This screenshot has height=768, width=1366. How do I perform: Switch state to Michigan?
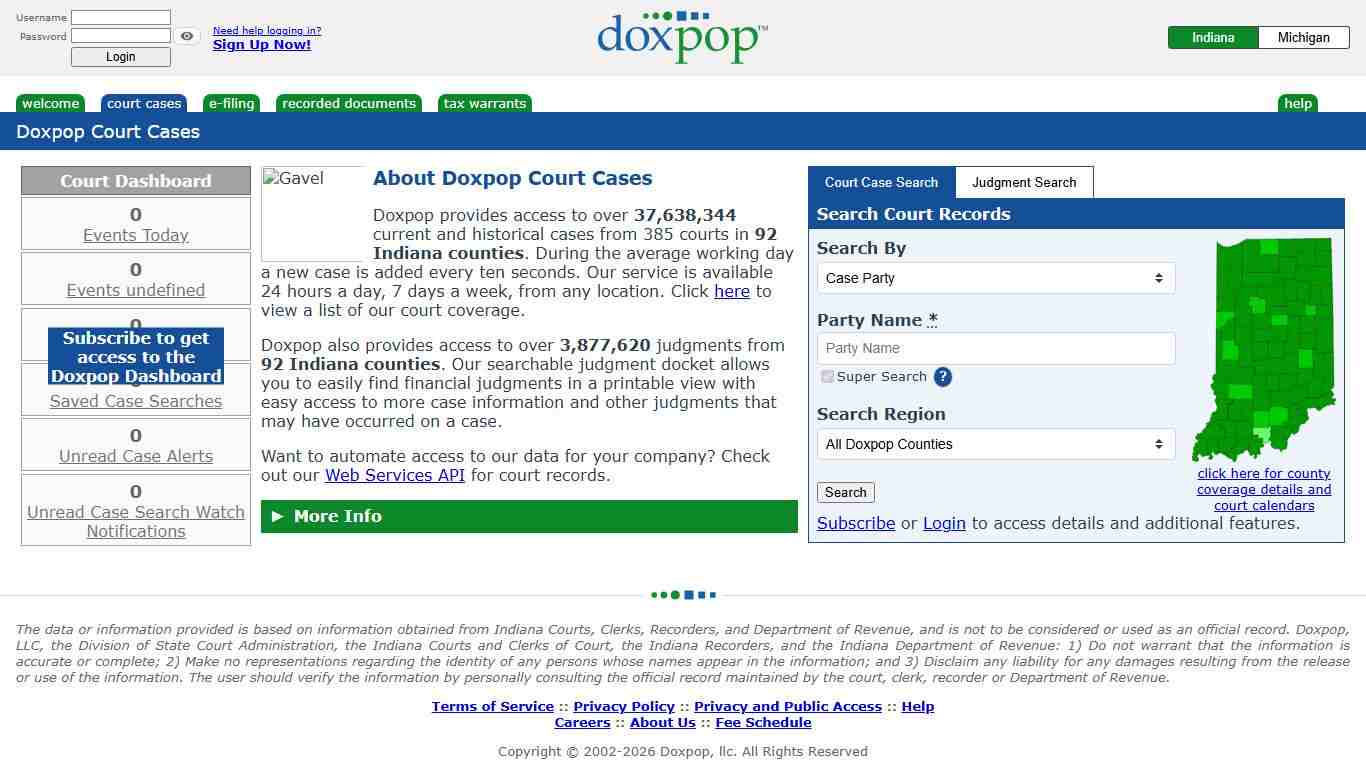(1303, 37)
